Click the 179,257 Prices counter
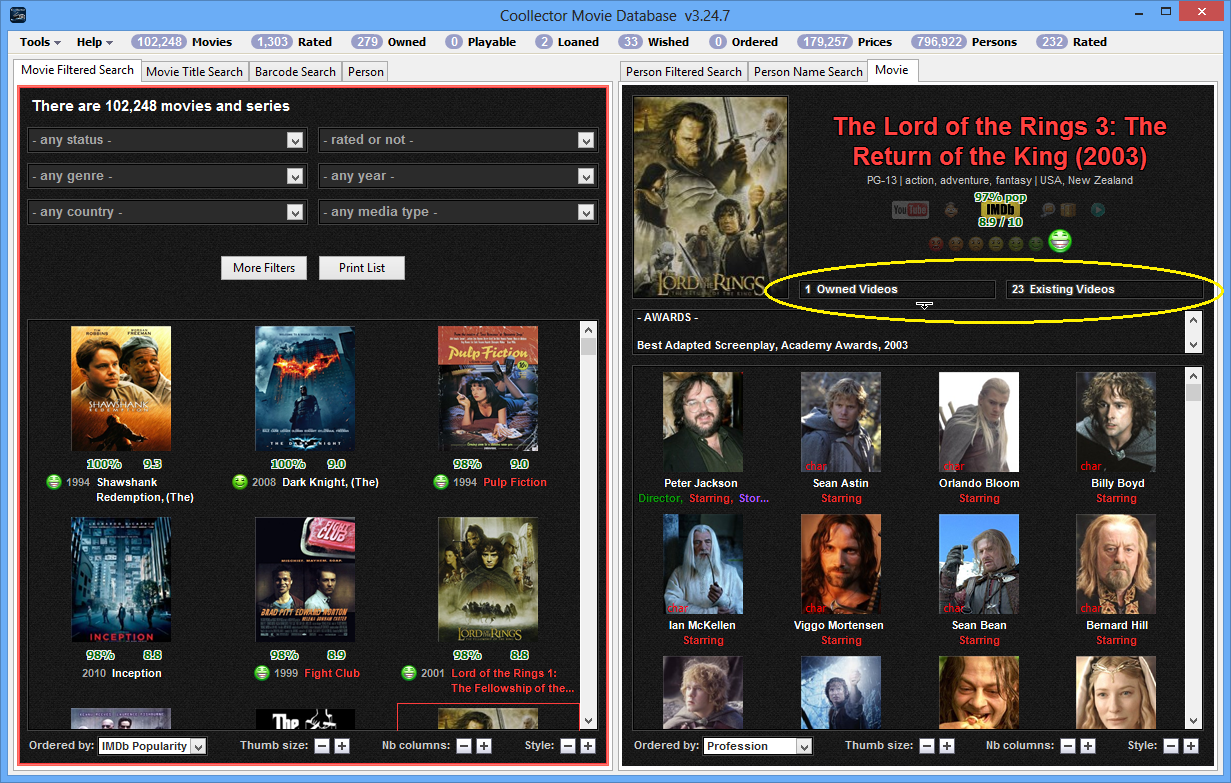The height and width of the screenshot is (783, 1231). [x=845, y=42]
